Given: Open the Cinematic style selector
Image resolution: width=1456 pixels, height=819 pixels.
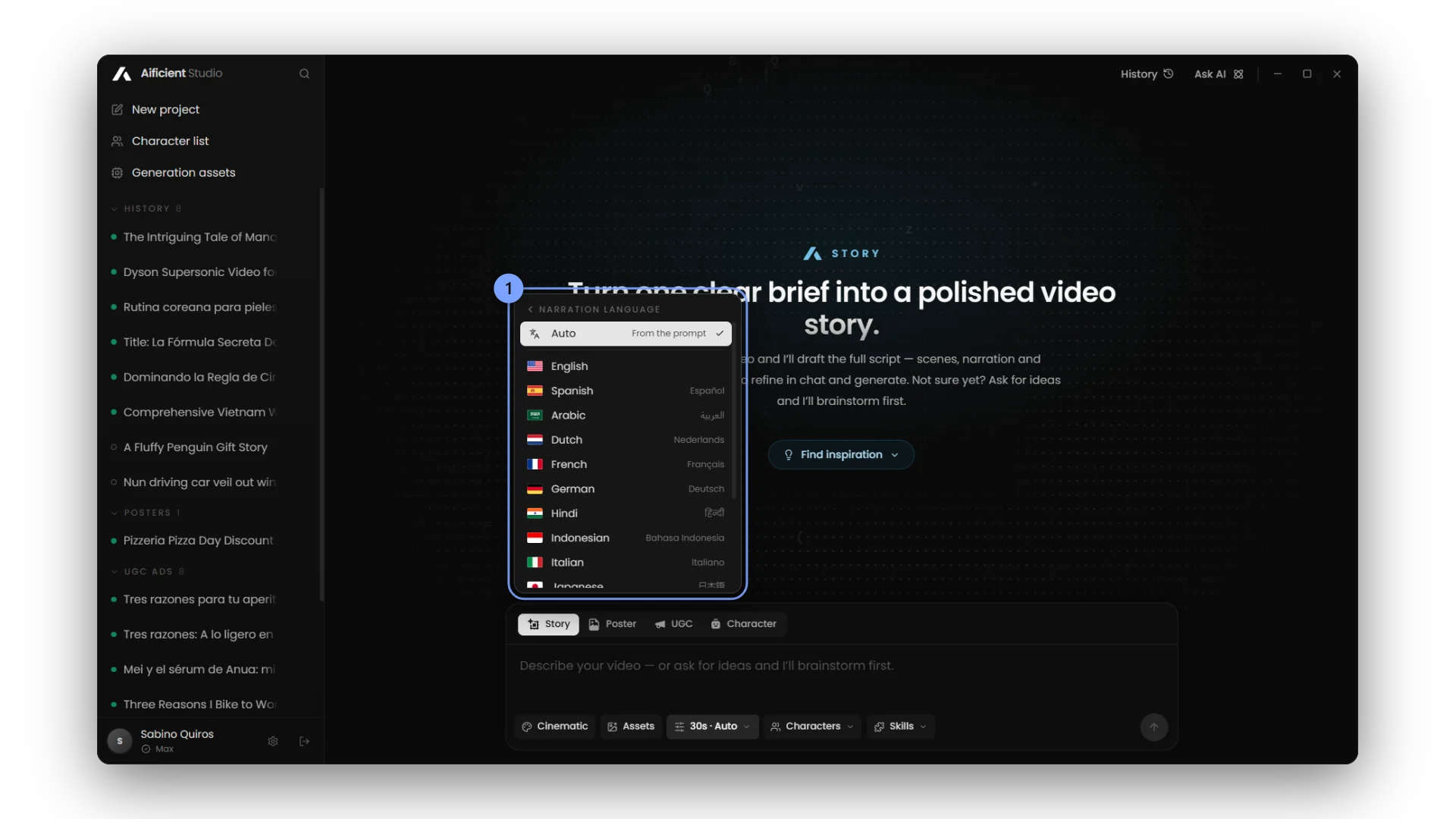Looking at the screenshot, I should coord(555,726).
